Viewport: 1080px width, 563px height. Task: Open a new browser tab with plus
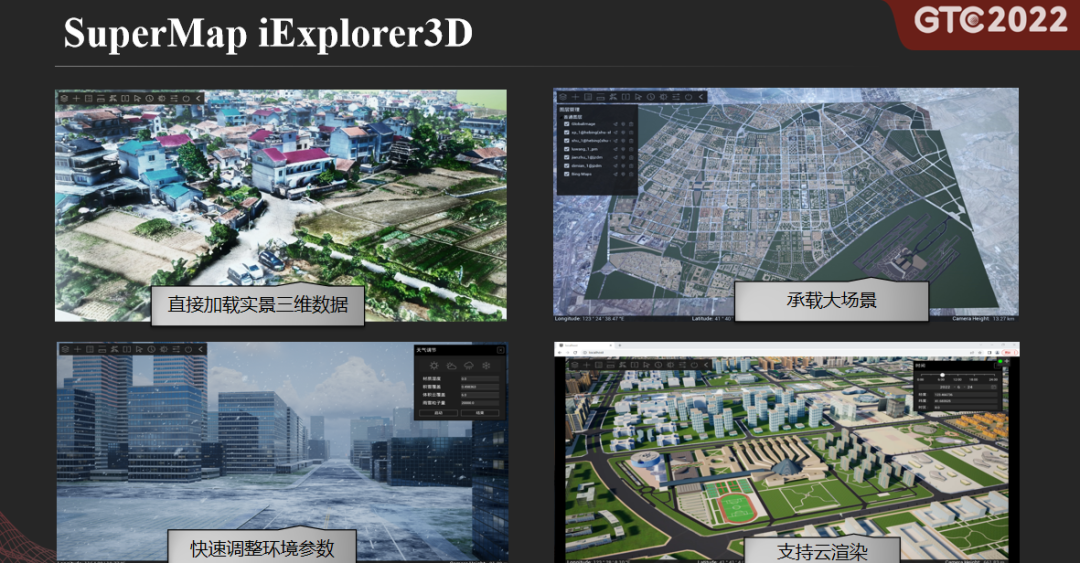[x=620, y=345]
